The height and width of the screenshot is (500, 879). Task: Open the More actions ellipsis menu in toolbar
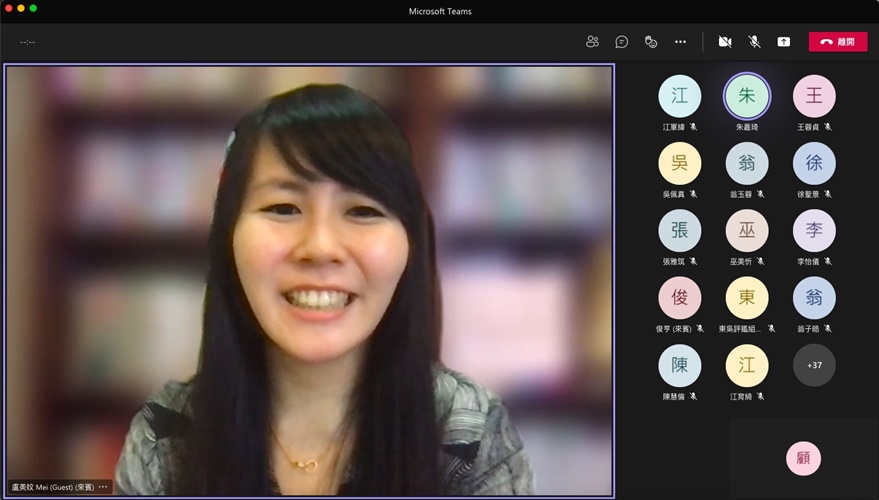click(680, 42)
